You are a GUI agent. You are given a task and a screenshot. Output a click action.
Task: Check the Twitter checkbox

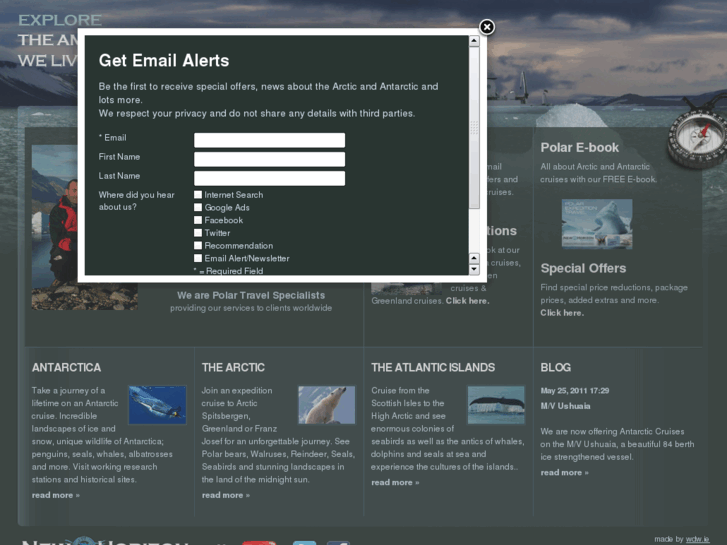198,233
